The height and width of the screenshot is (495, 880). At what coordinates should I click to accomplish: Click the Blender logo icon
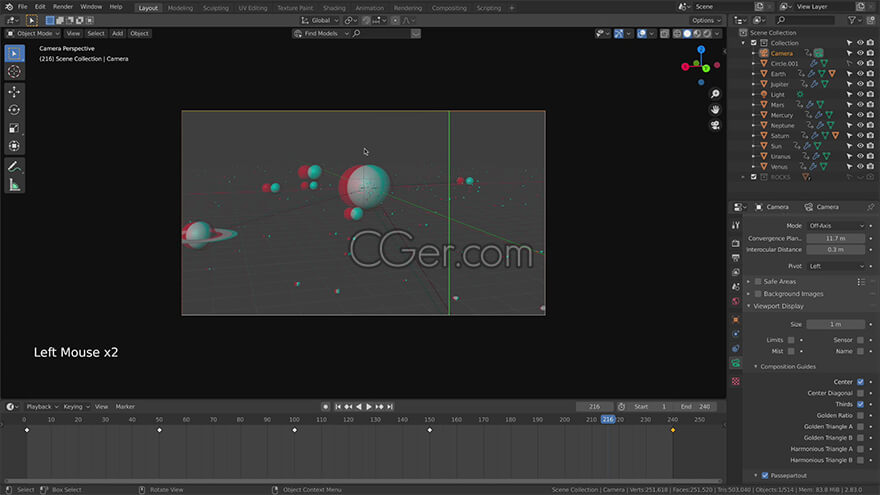(x=9, y=7)
